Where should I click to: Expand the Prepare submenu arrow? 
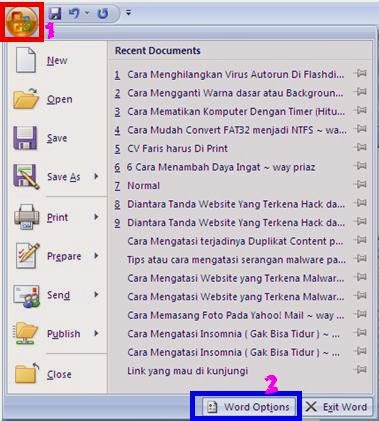point(96,256)
